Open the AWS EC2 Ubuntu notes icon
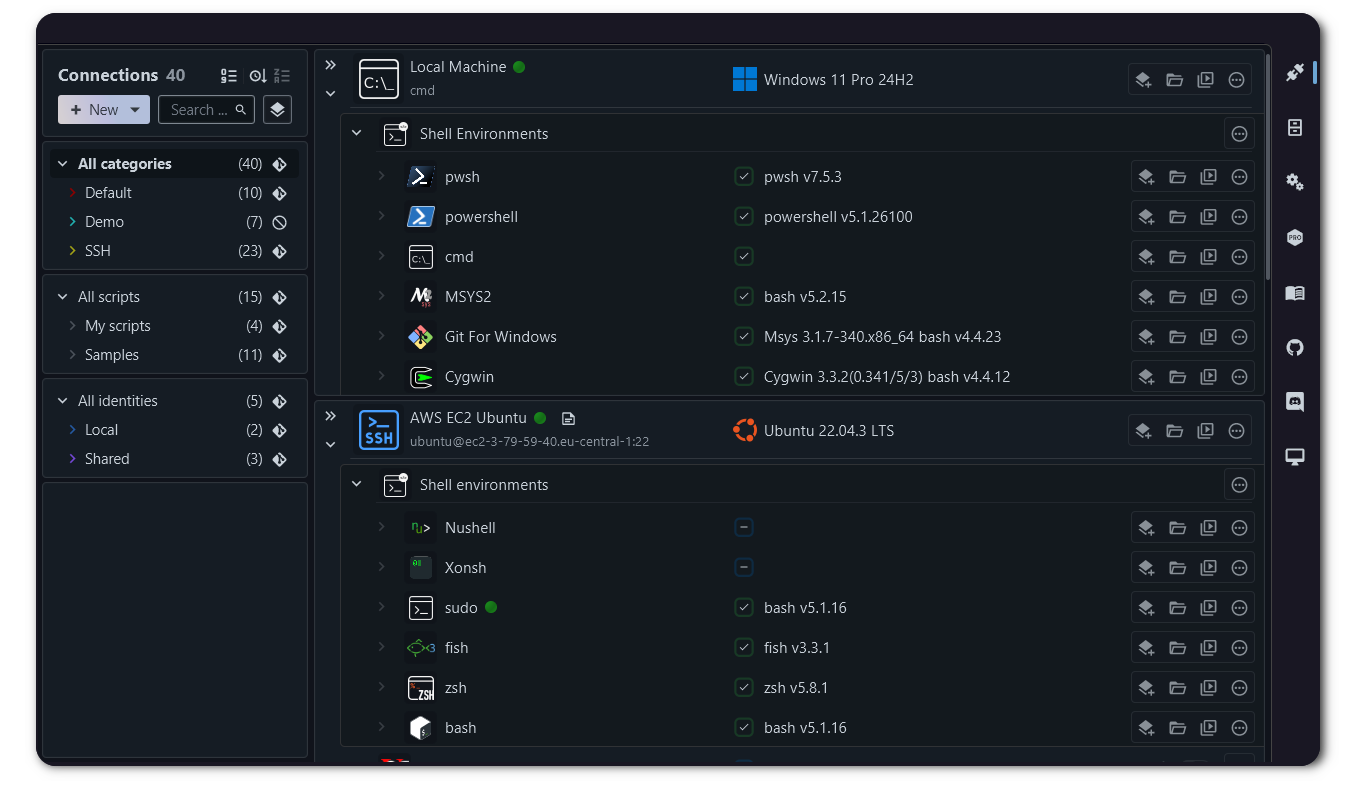Screen dimensions: 1360x790 (x=568, y=418)
